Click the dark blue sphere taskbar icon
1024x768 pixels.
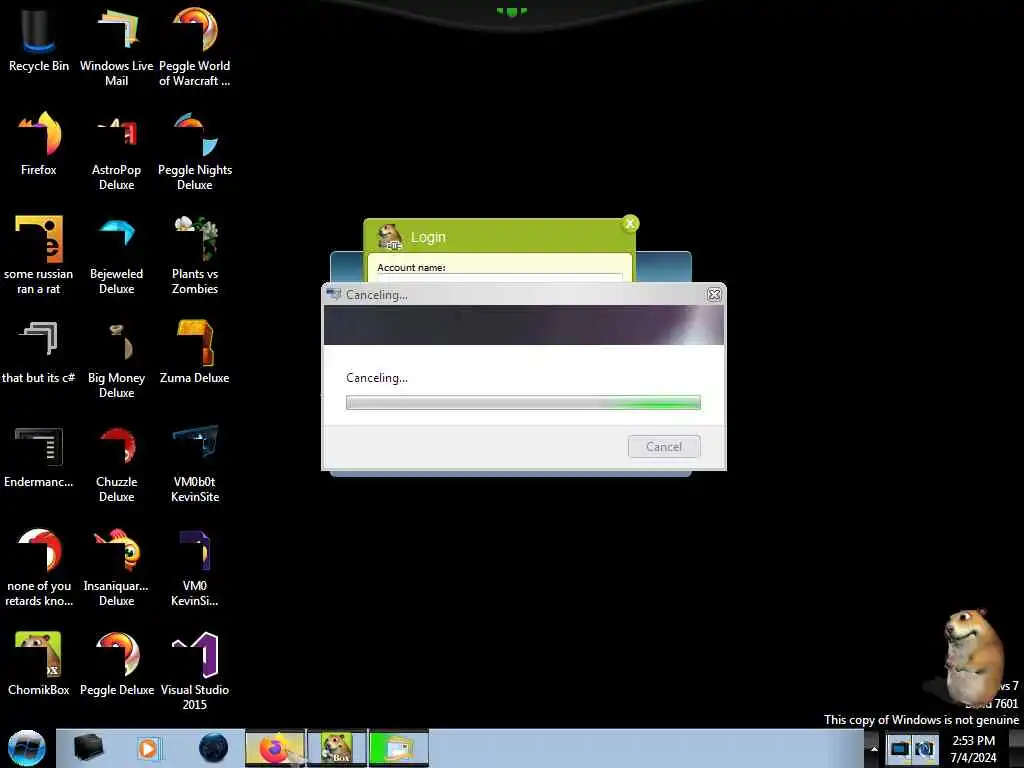pos(214,748)
